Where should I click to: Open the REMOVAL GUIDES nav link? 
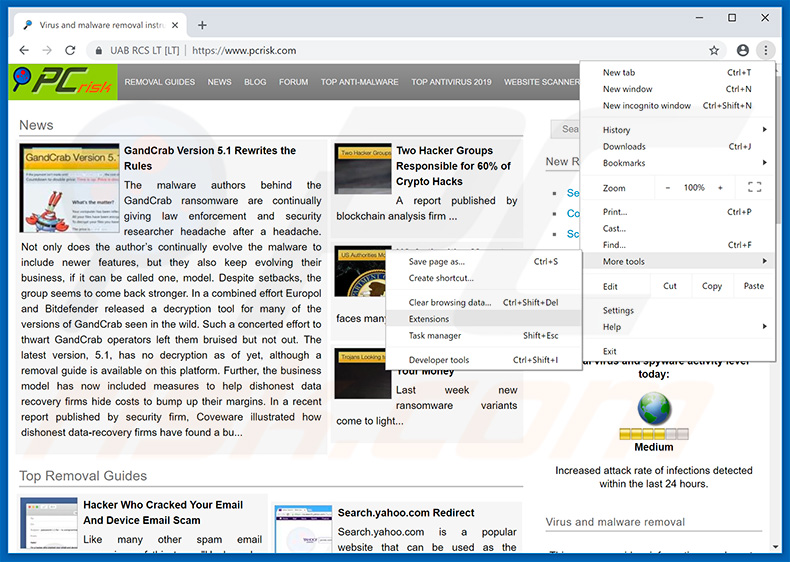(x=159, y=82)
